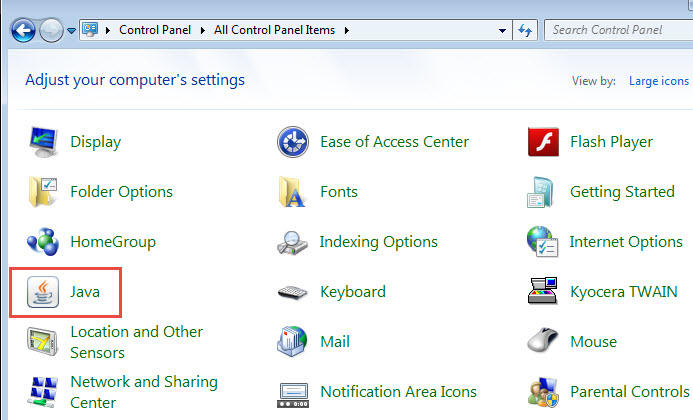Open the Folder Options link
The image size is (693, 420).
coord(121,192)
